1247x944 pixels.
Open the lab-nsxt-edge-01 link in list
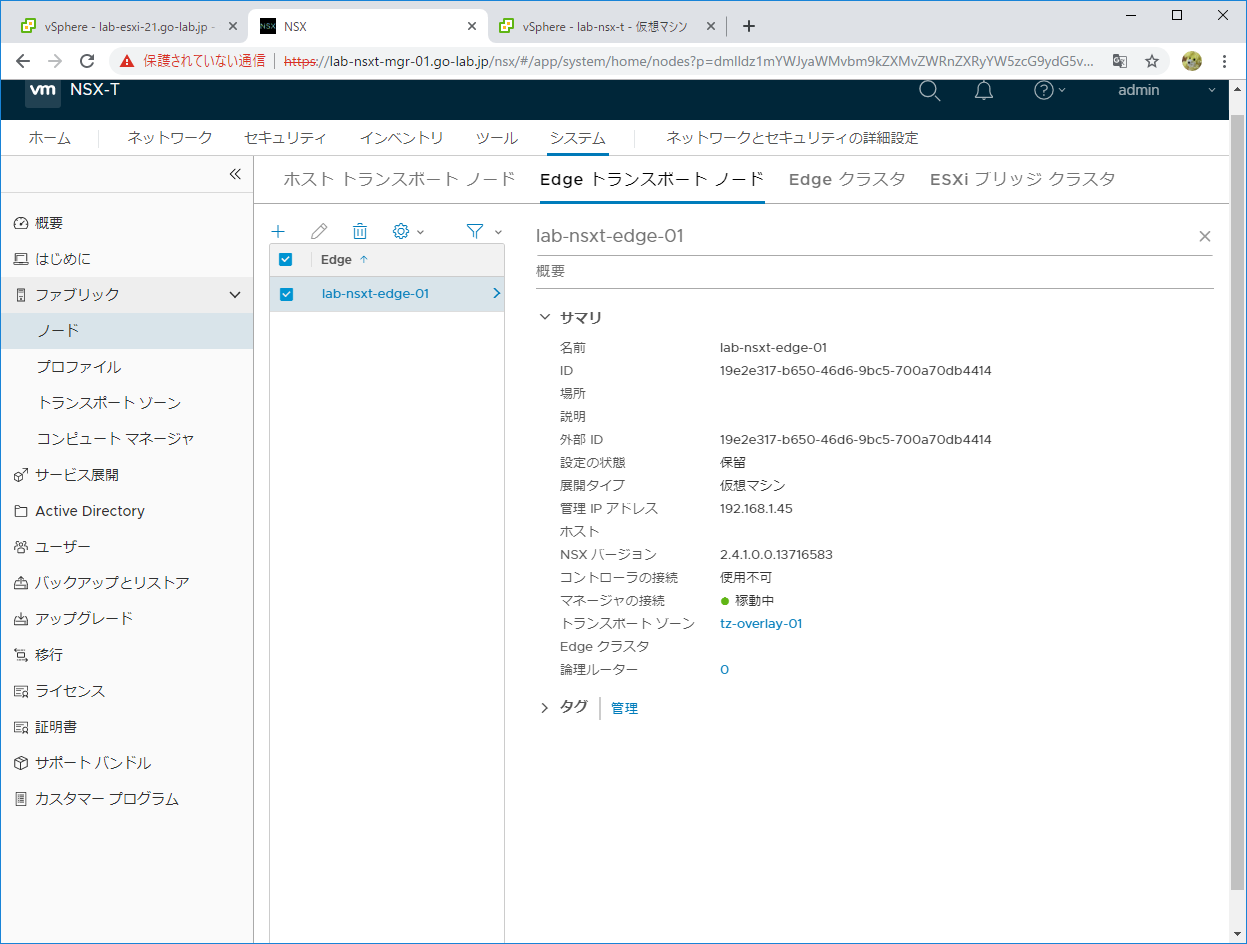[x=375, y=294]
